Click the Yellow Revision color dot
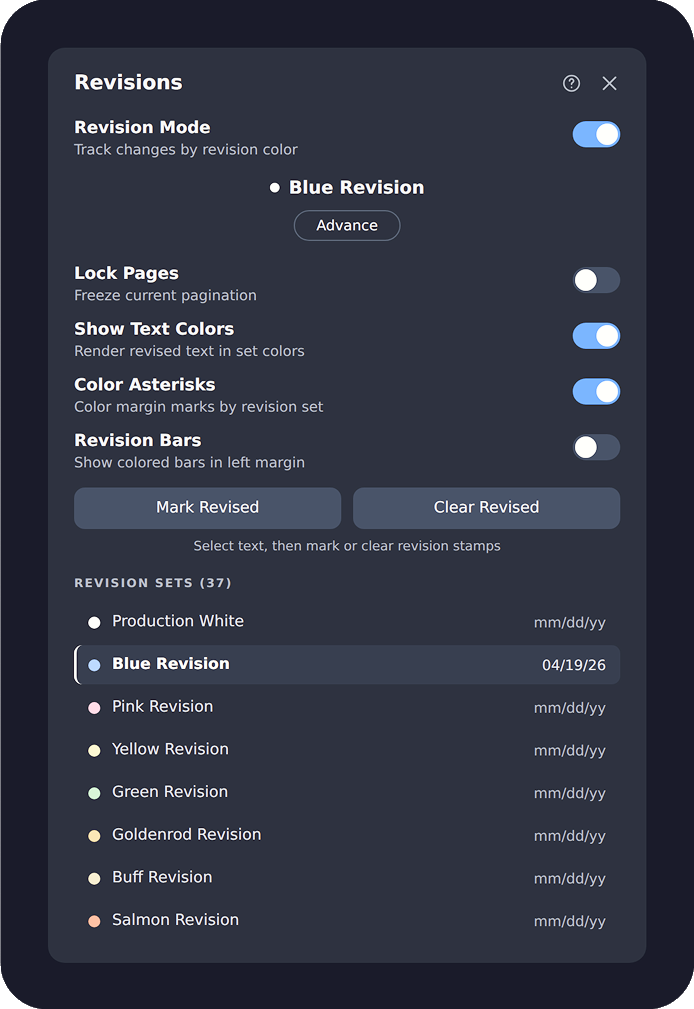 pyautogui.click(x=94, y=750)
